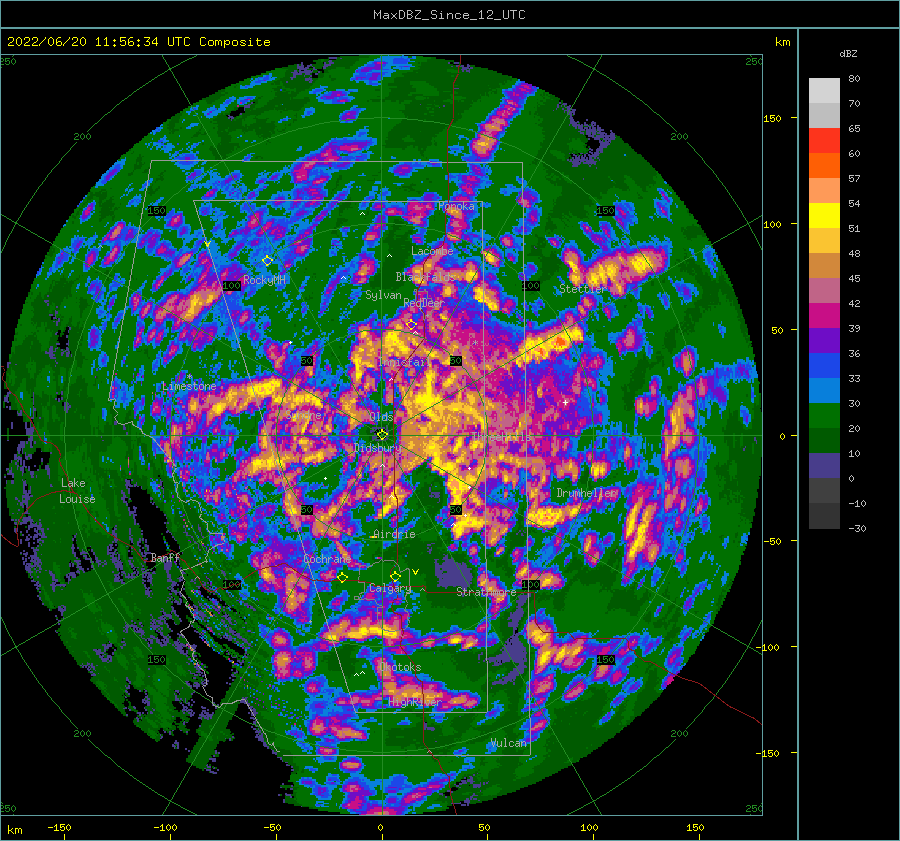This screenshot has height=841, width=900.
Task: Click the km unit label at top right
Action: (x=782, y=42)
